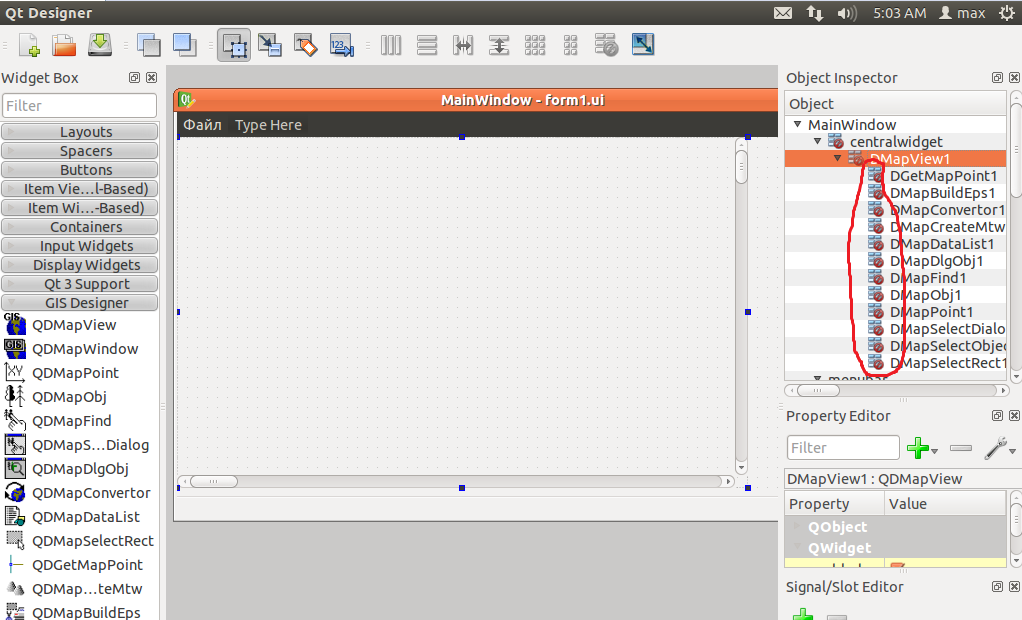Click the Lay Out in Grid icon

[x=534, y=45]
